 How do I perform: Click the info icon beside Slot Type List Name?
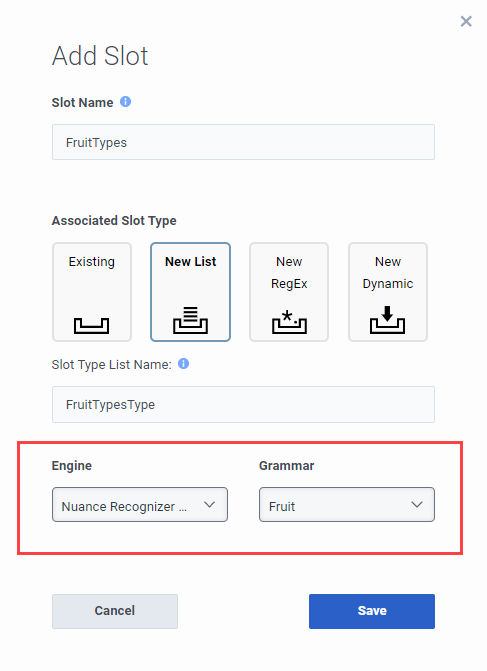pos(184,364)
